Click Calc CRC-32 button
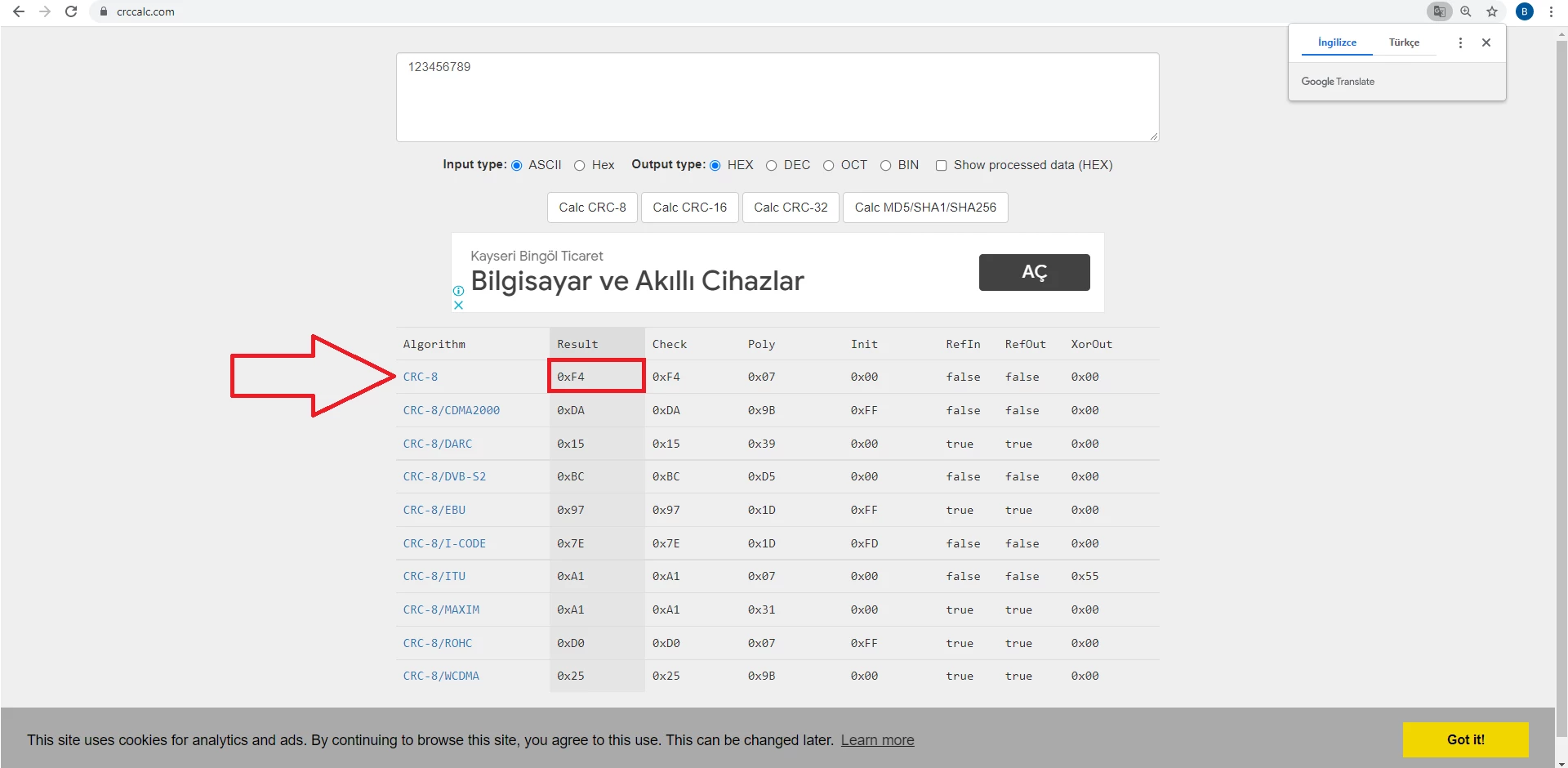 click(x=791, y=208)
